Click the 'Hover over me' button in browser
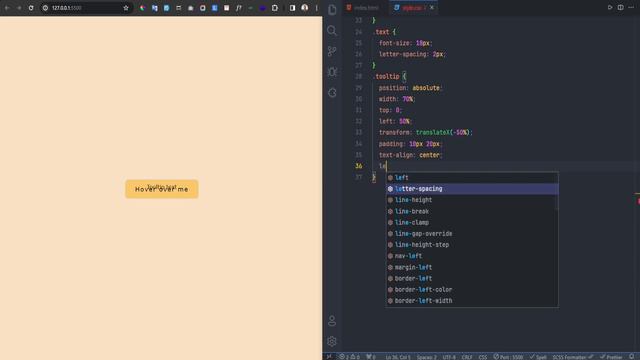This screenshot has height=360, width=640. (162, 189)
